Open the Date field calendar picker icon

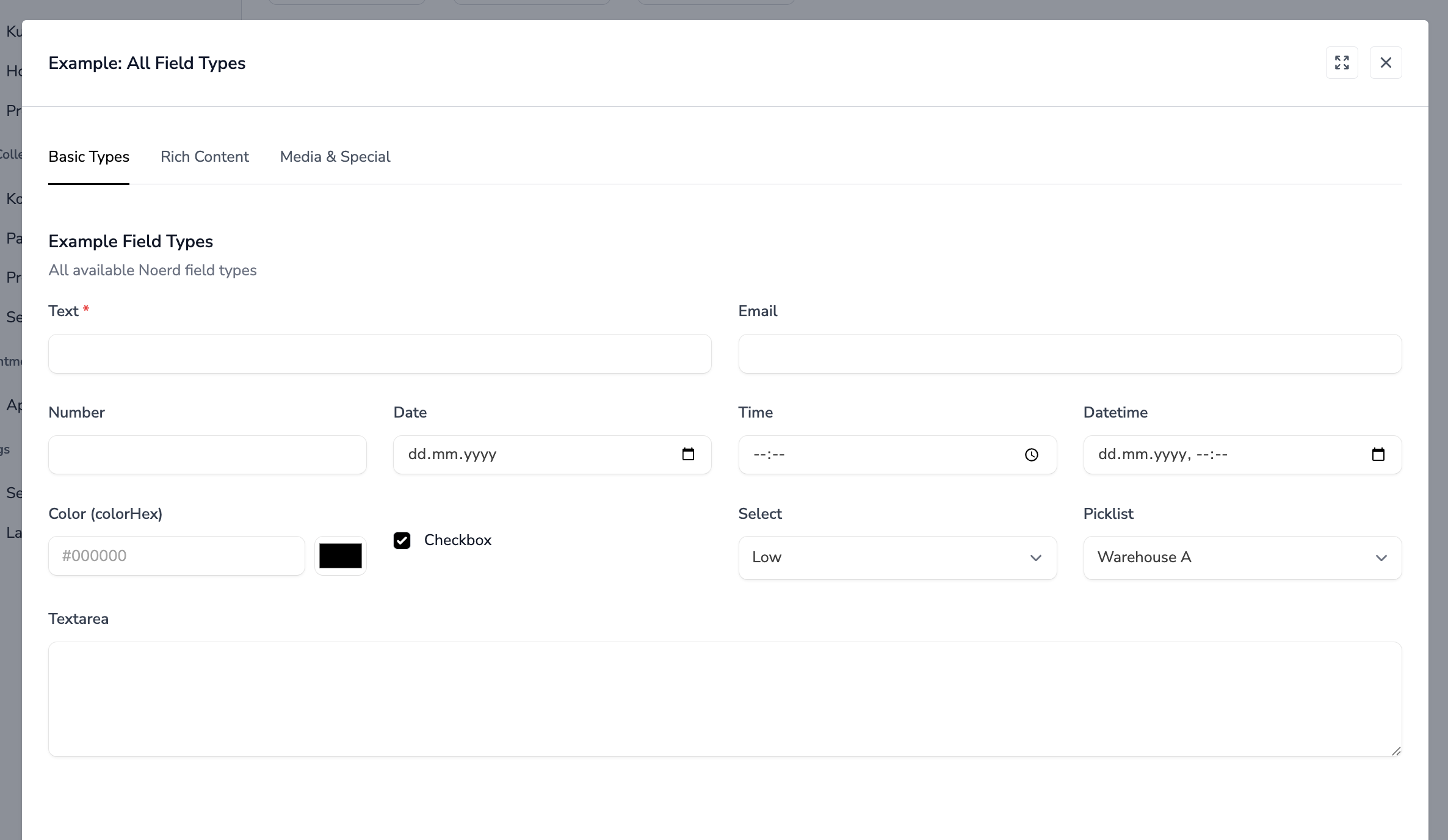[688, 454]
